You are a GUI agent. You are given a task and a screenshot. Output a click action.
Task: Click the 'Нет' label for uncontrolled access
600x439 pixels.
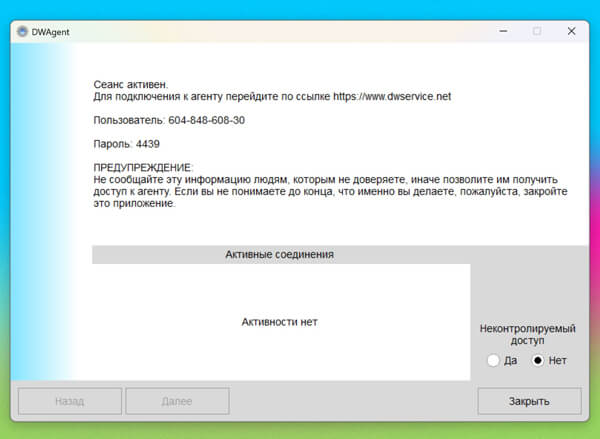click(557, 360)
